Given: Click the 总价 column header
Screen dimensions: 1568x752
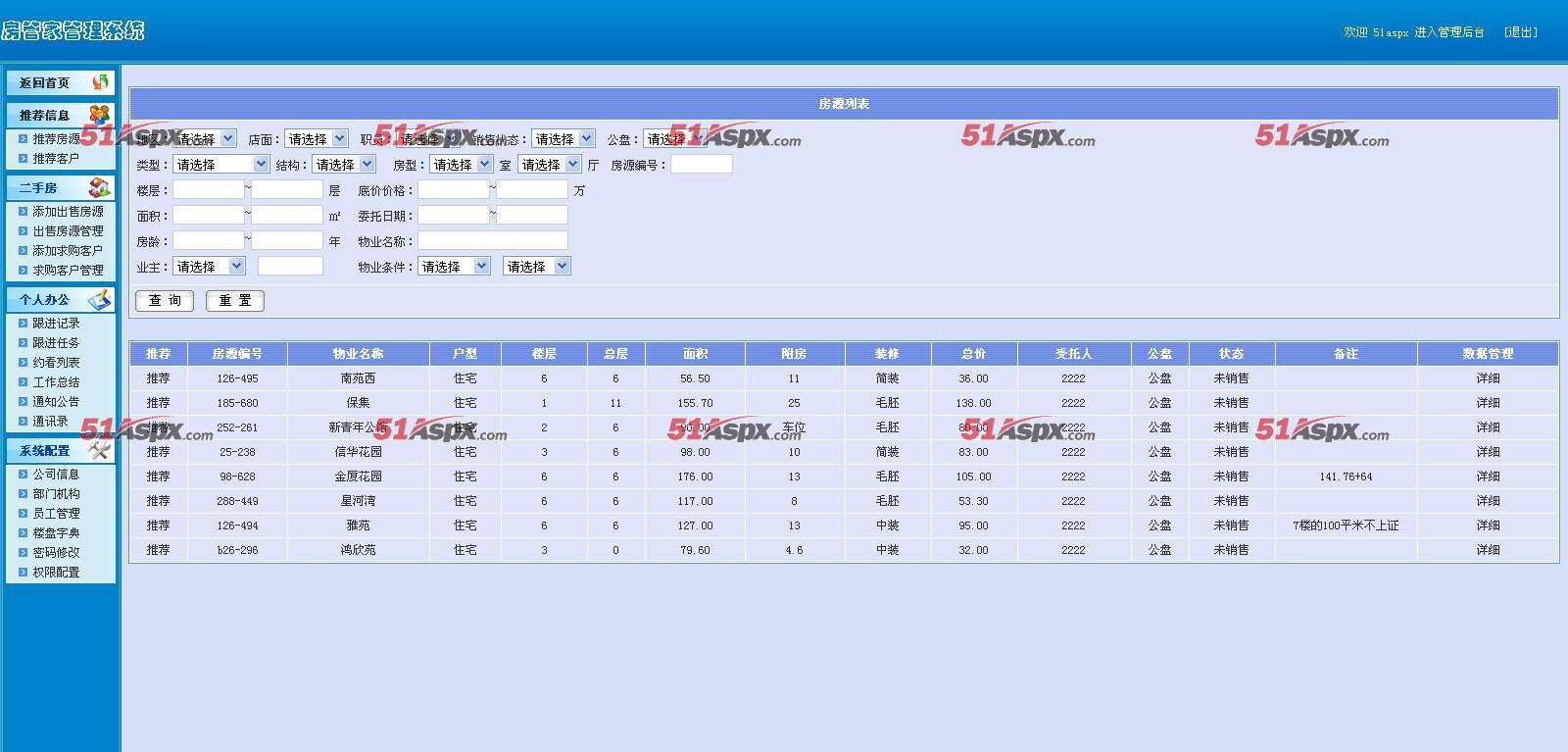Looking at the screenshot, I should point(973,354).
